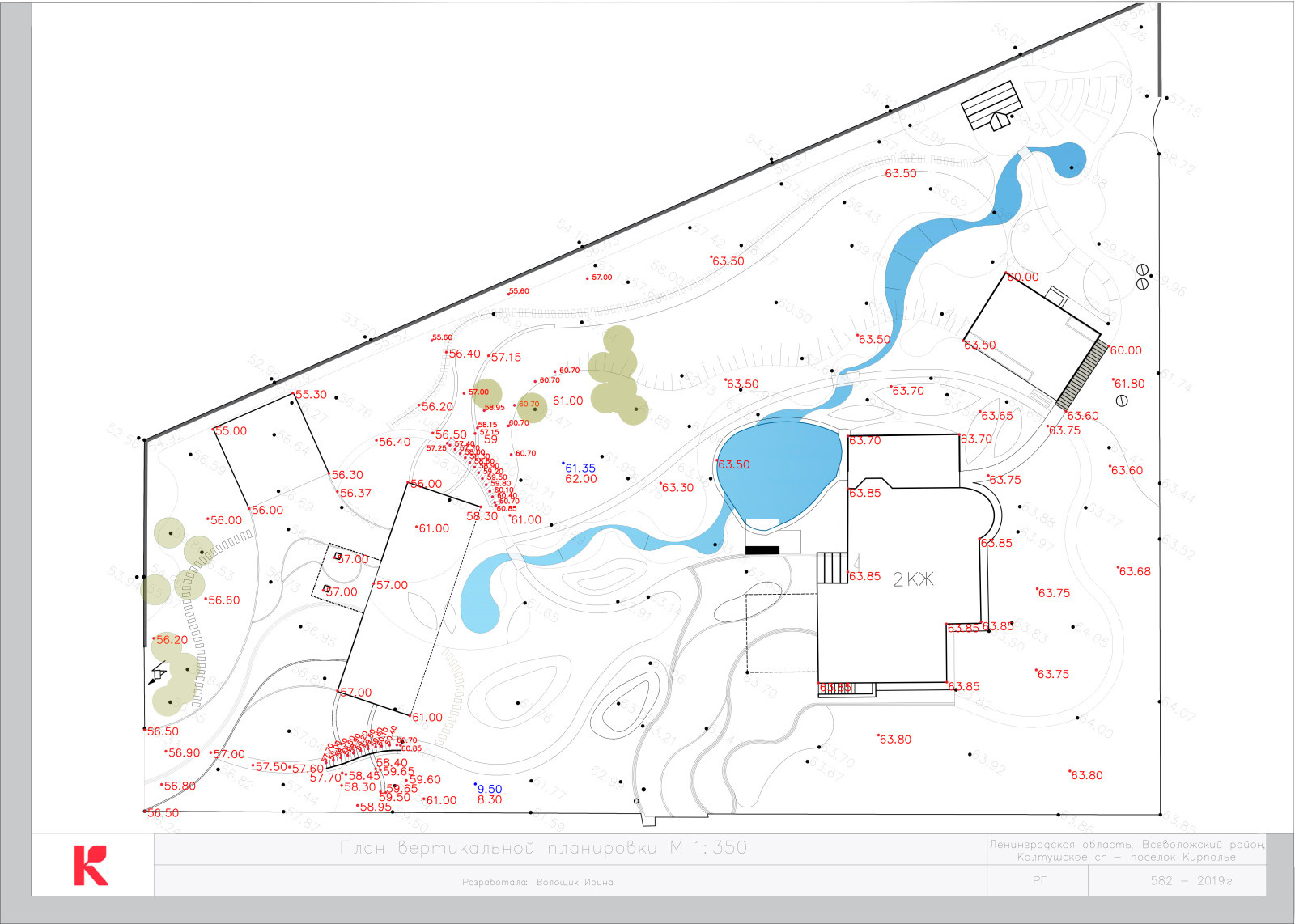Click the arrow marker on the left boundary
This screenshot has height=924, width=1295.
pyautogui.click(x=158, y=673)
